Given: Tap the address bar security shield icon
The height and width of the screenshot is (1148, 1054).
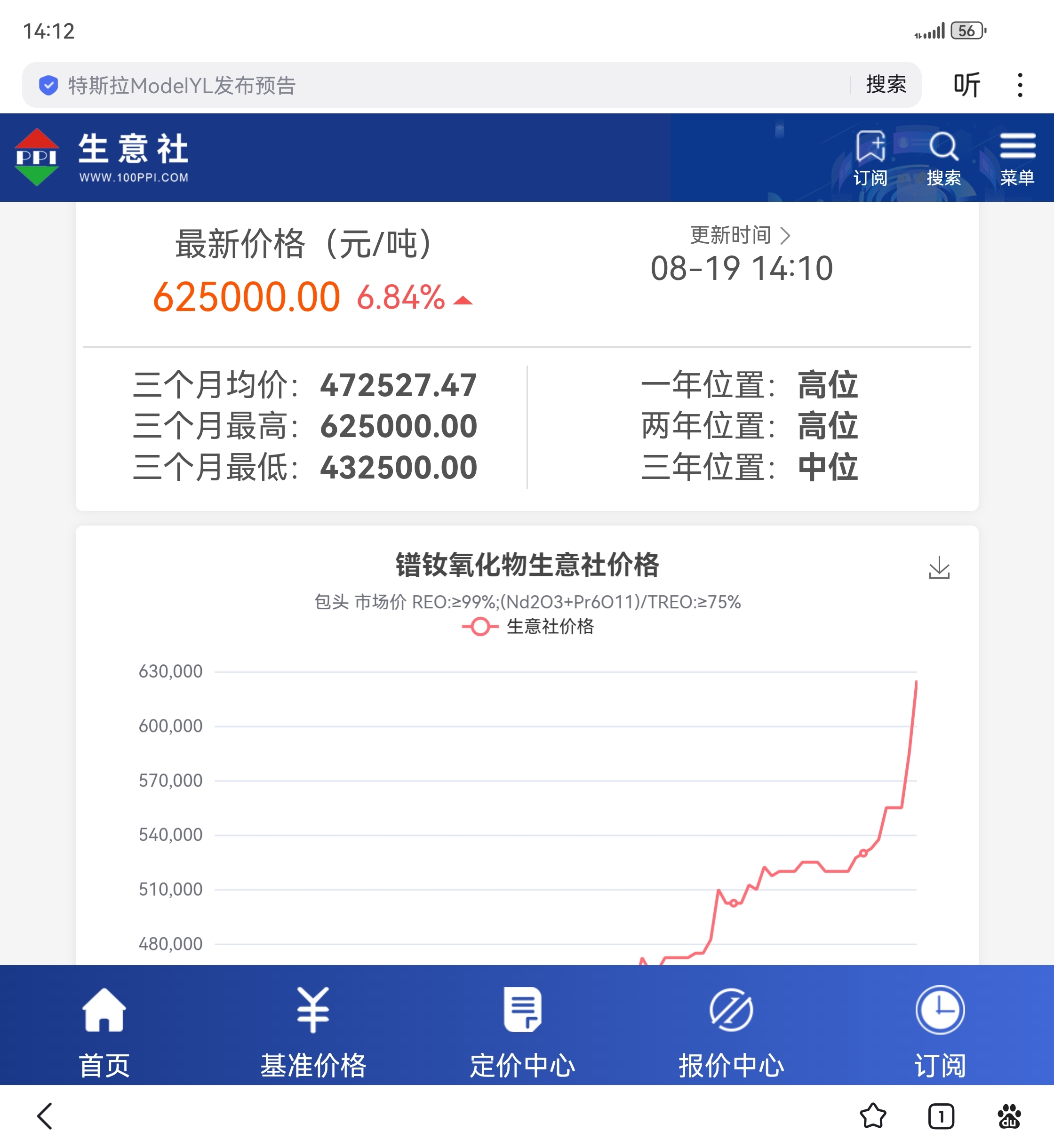Looking at the screenshot, I should click(48, 86).
